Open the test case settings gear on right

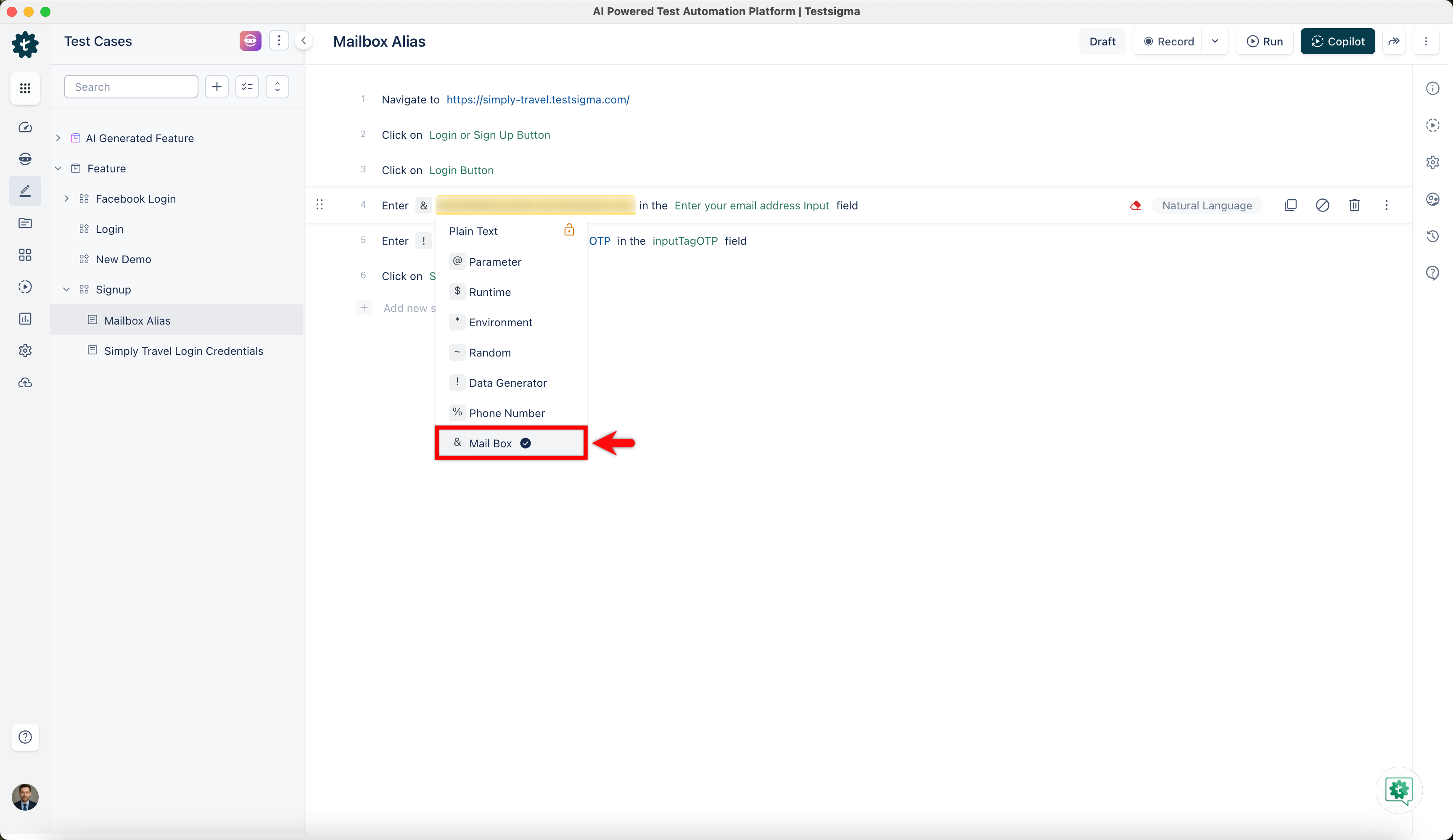[1432, 162]
